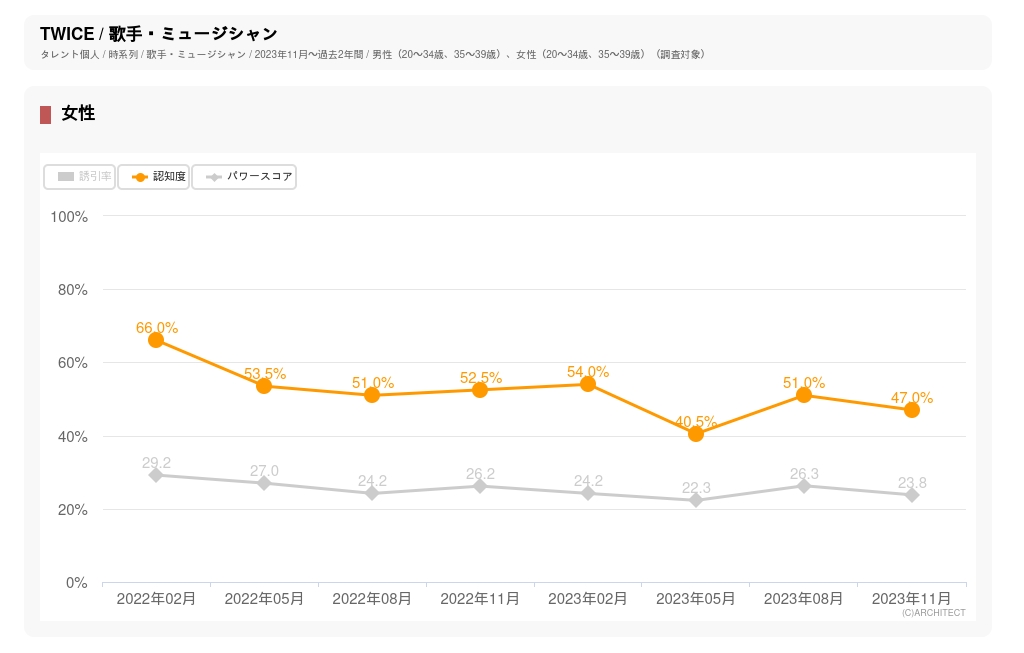Click the 66.0% orange data point
1024x653 pixels.
[156, 340]
